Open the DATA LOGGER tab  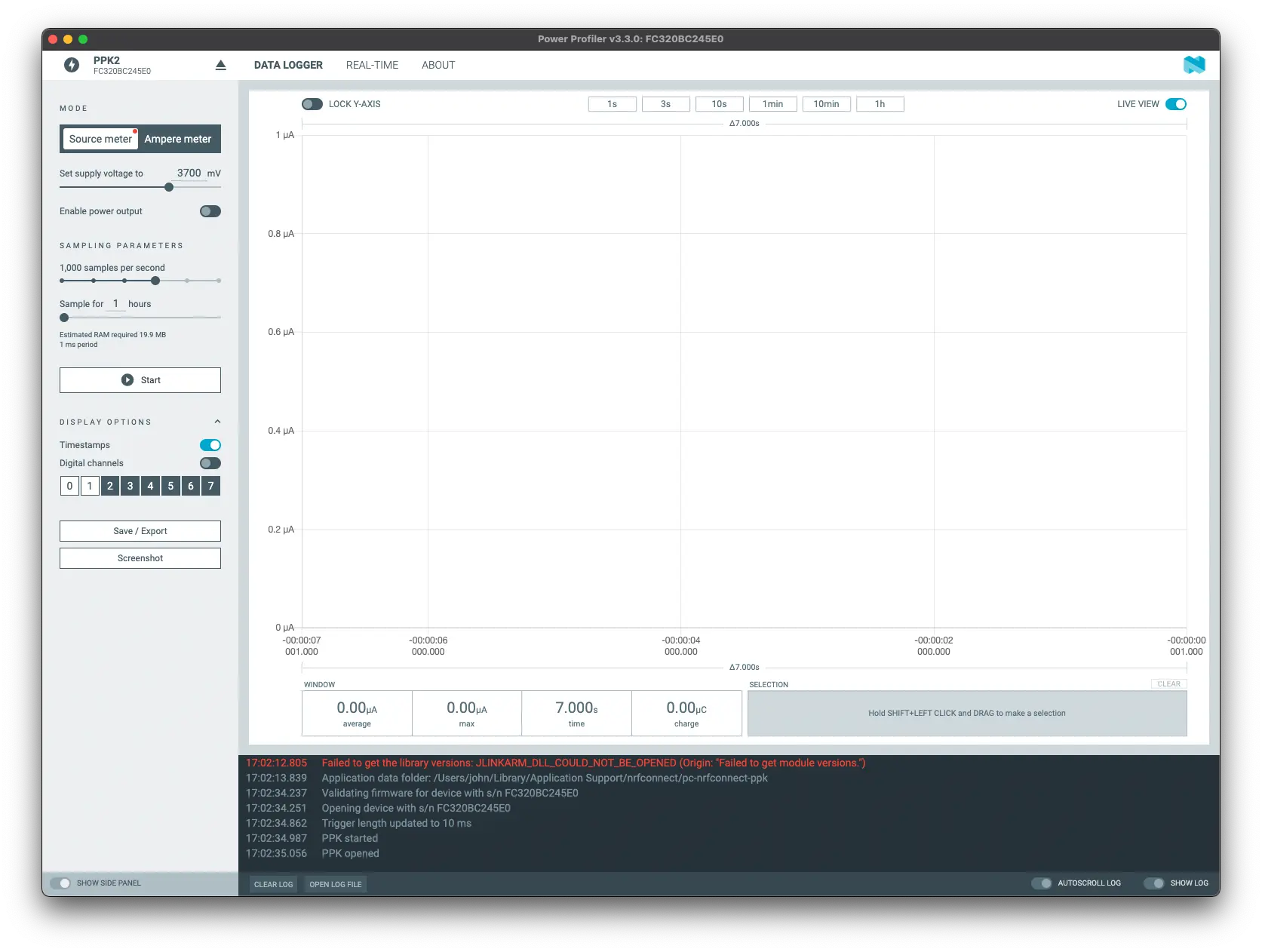pyautogui.click(x=288, y=65)
